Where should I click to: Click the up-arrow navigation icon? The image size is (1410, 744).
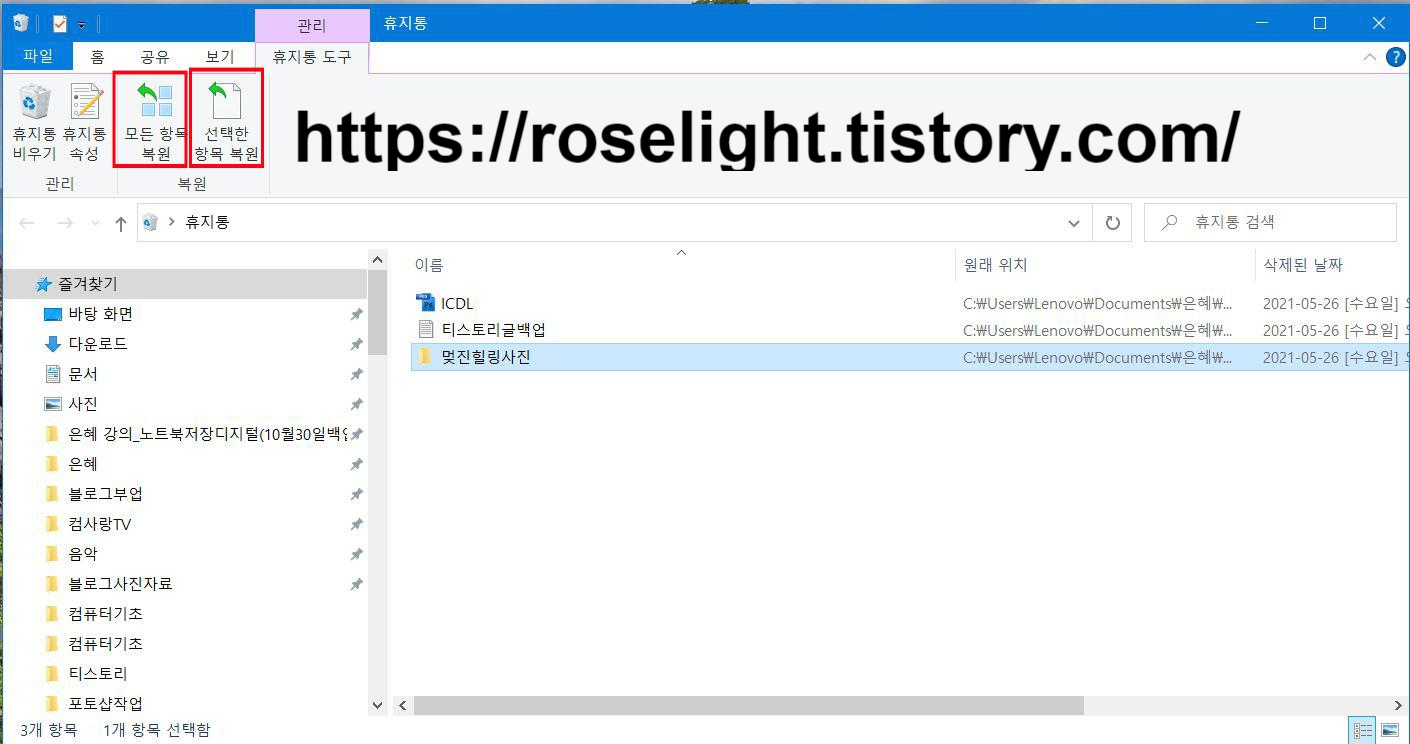(119, 222)
